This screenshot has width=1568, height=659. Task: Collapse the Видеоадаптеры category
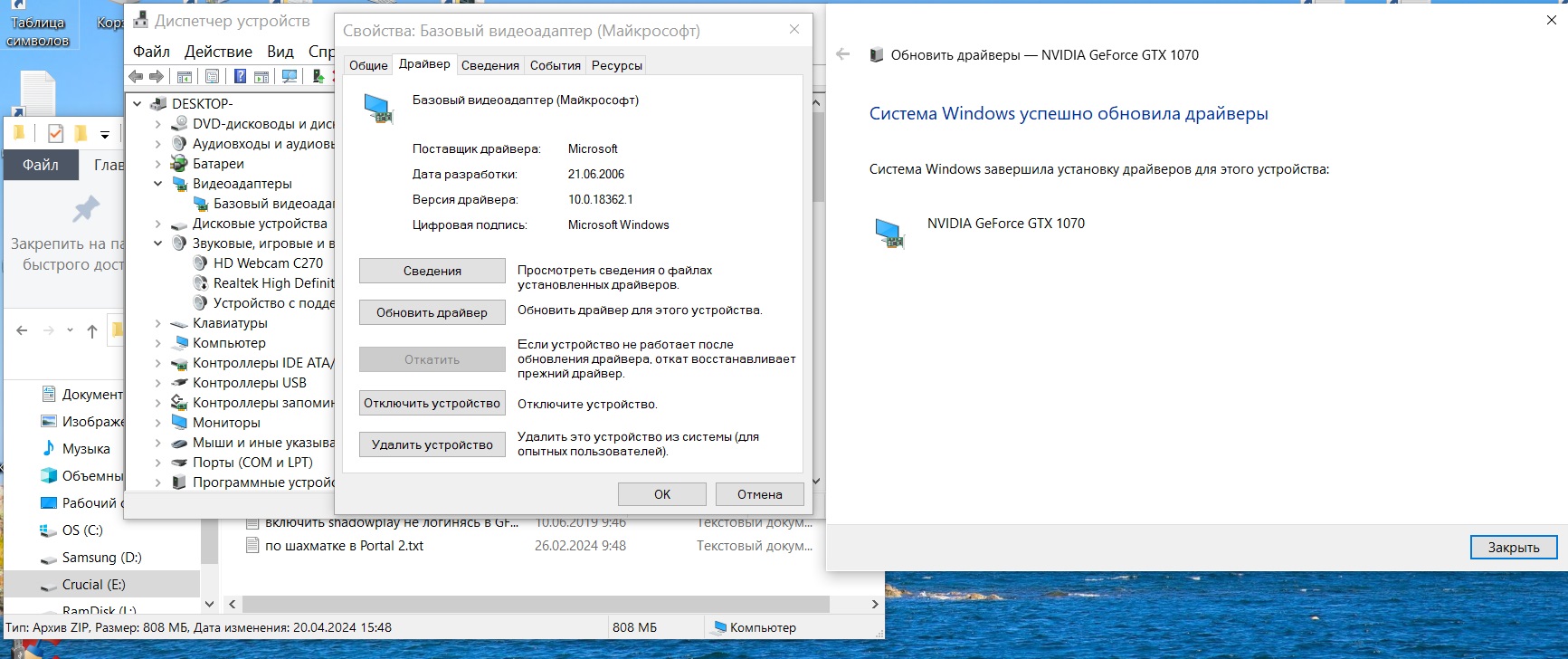[x=158, y=184]
